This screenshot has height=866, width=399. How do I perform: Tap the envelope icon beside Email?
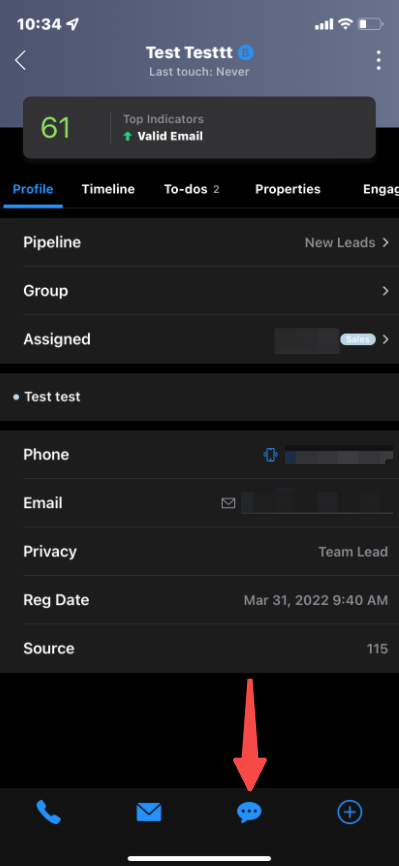228,503
